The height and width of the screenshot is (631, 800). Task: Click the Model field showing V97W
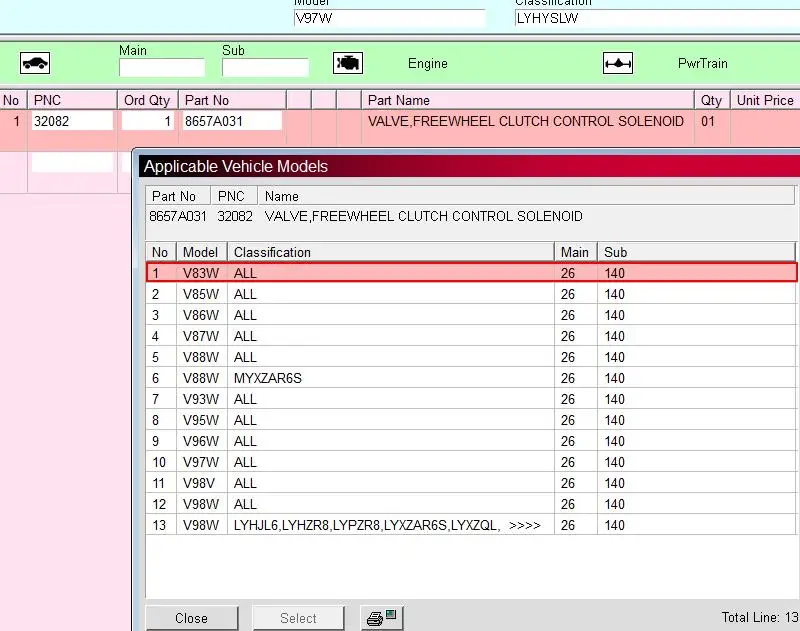click(389, 18)
